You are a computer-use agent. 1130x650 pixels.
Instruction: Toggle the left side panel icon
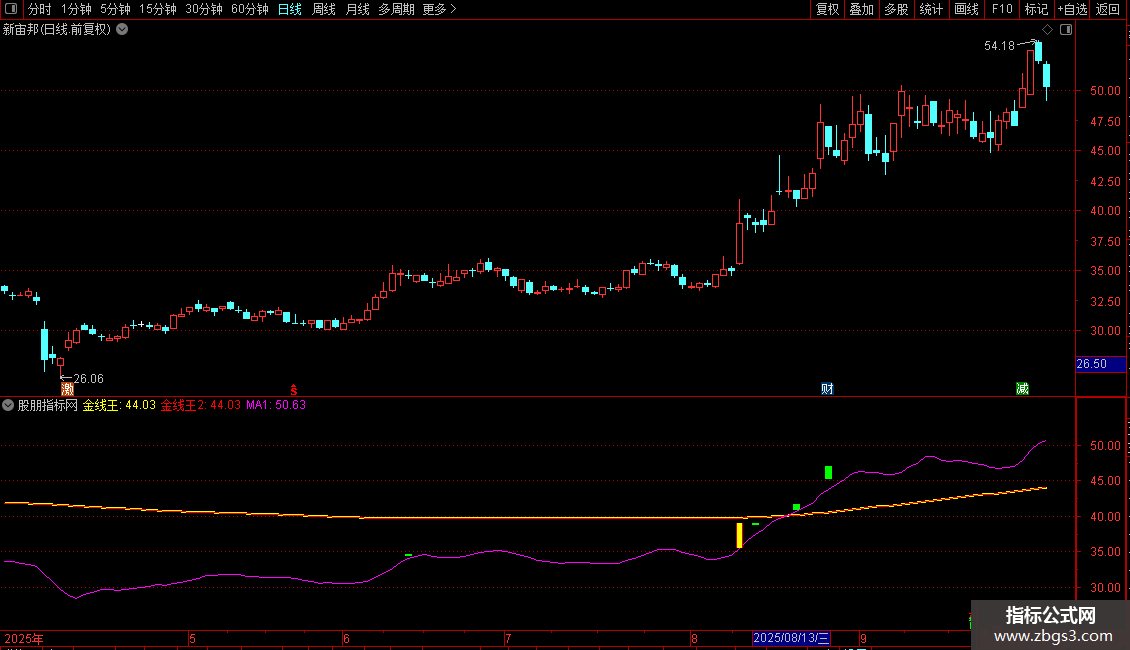point(11,9)
